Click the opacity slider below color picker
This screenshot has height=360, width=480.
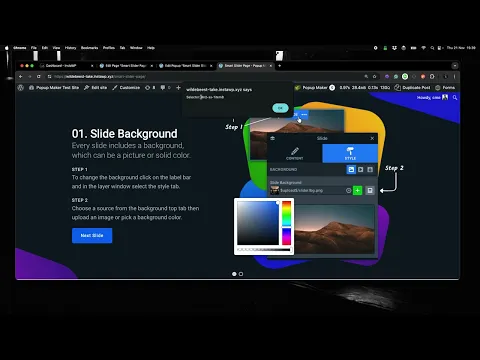pos(264,250)
